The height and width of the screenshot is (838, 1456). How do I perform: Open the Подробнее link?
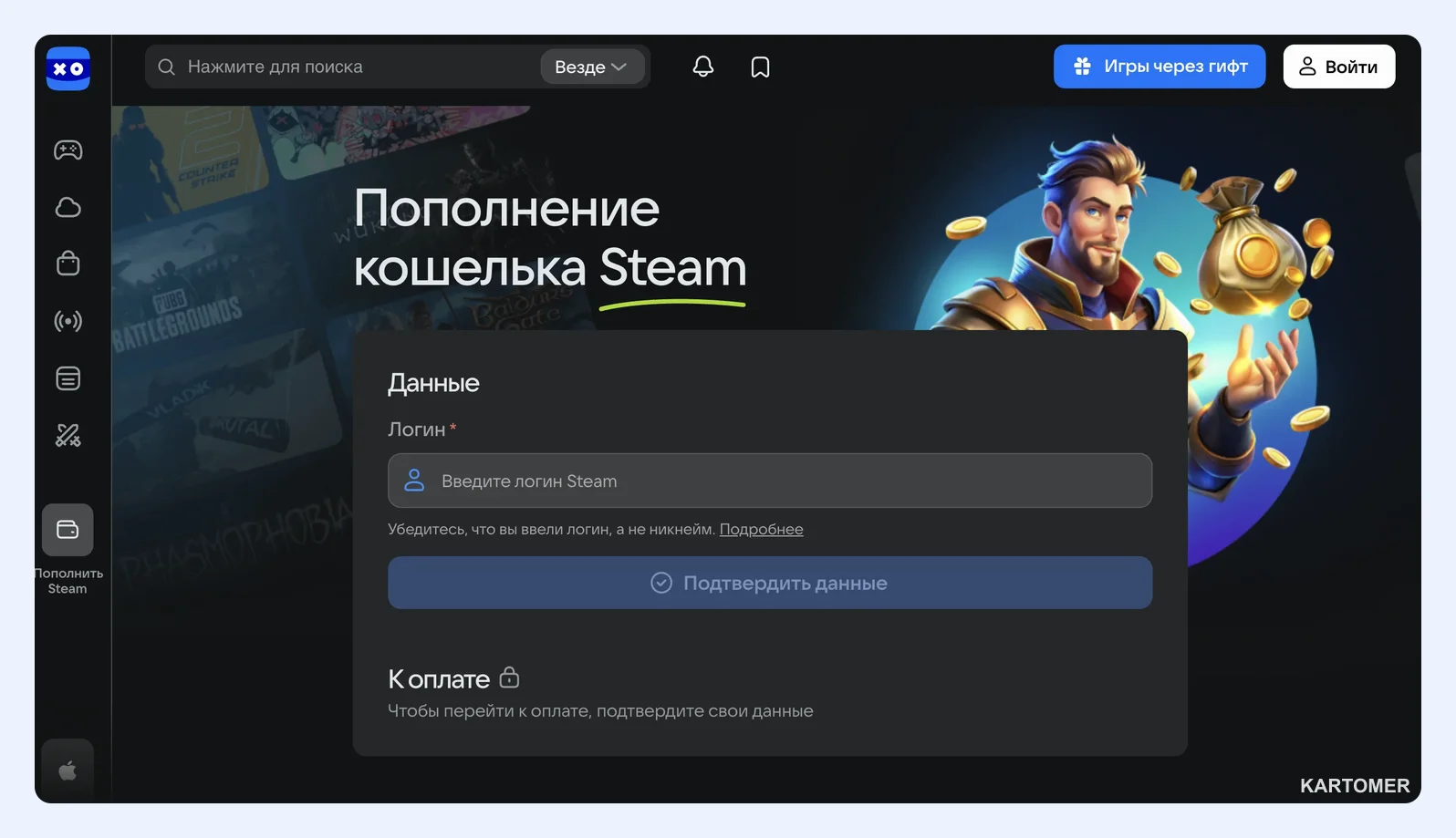761,529
